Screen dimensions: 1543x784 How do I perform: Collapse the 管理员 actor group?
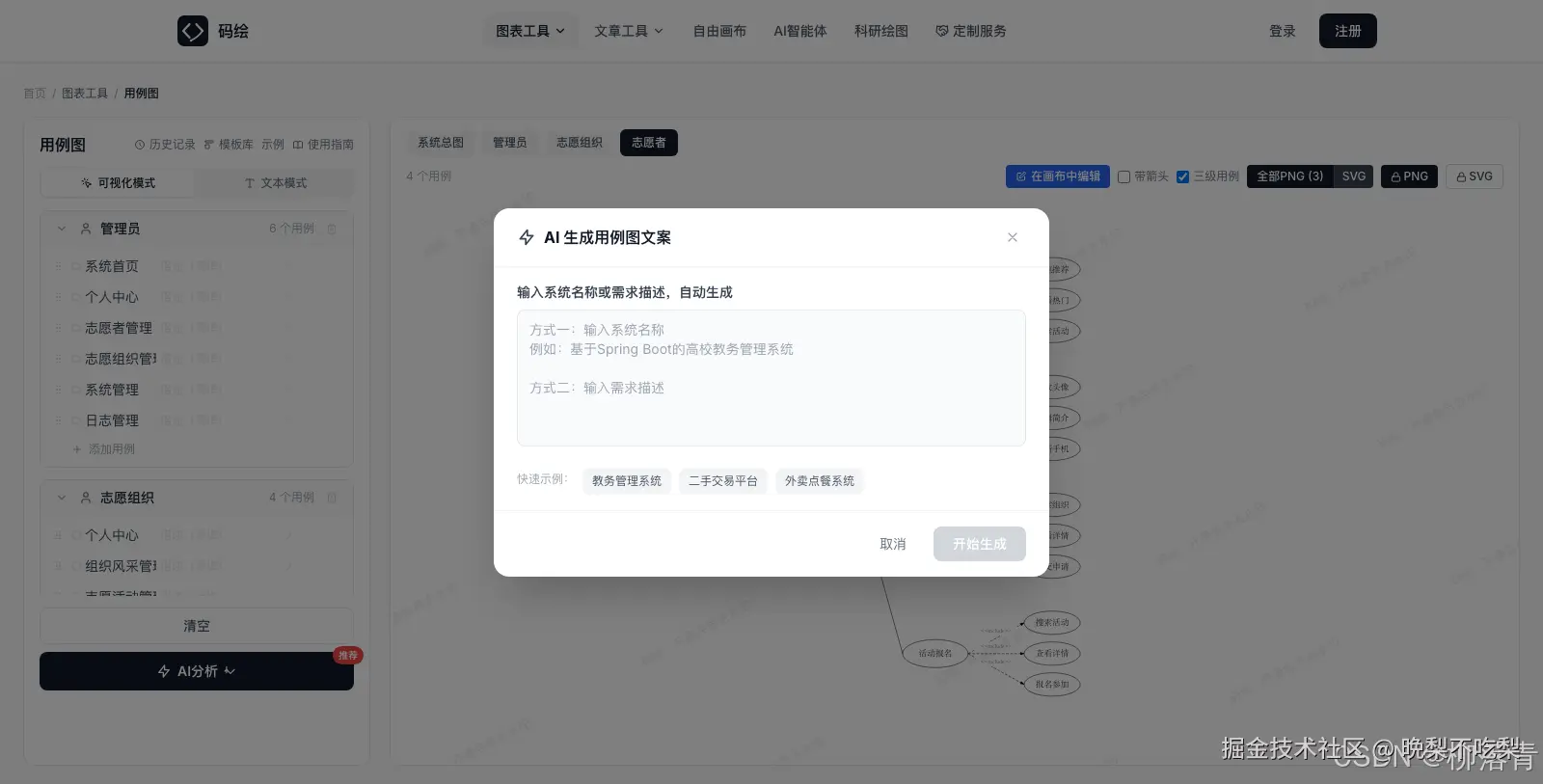(x=62, y=229)
